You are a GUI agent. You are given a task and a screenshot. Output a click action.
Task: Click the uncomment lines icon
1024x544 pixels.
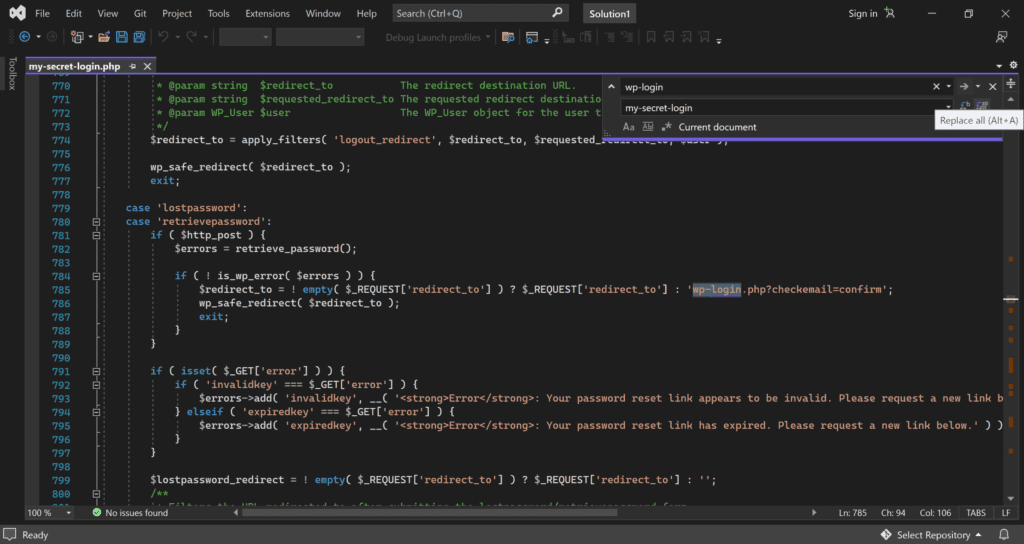click(627, 37)
